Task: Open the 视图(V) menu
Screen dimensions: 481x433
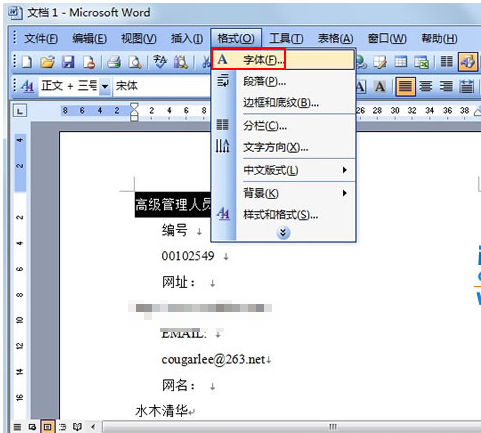Action: click(138, 39)
